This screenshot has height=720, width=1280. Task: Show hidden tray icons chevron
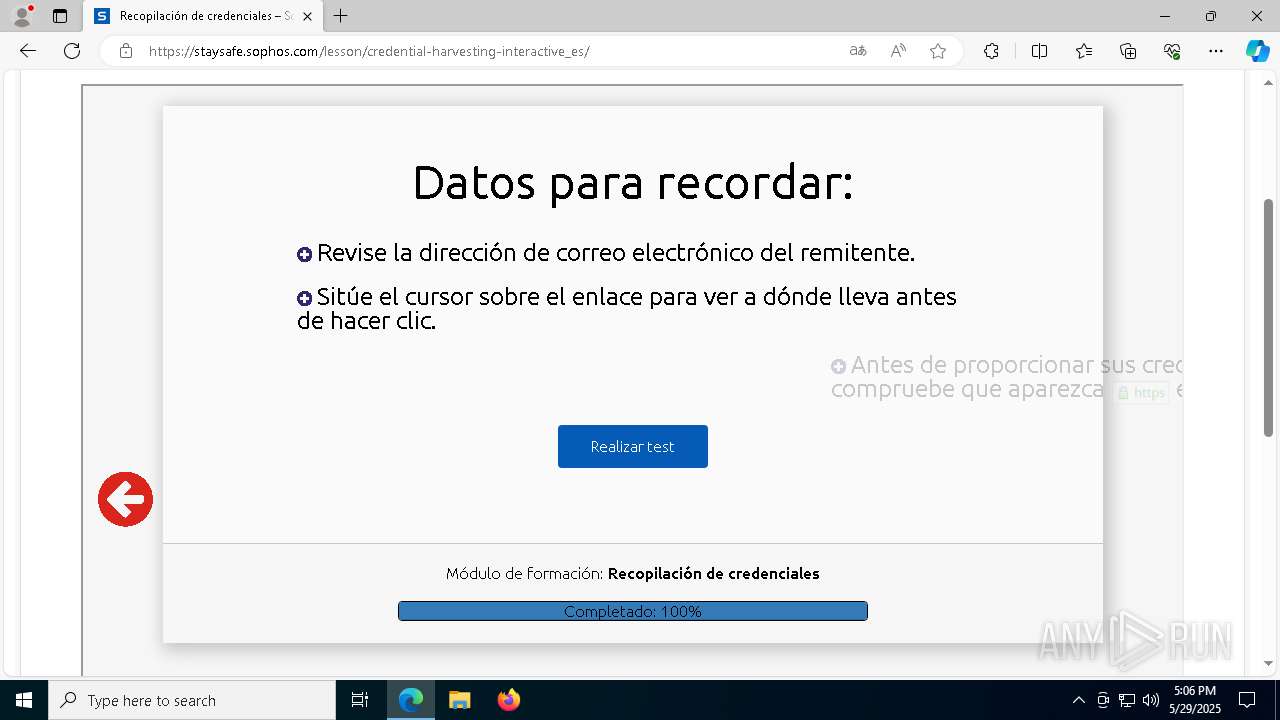[1078, 700]
